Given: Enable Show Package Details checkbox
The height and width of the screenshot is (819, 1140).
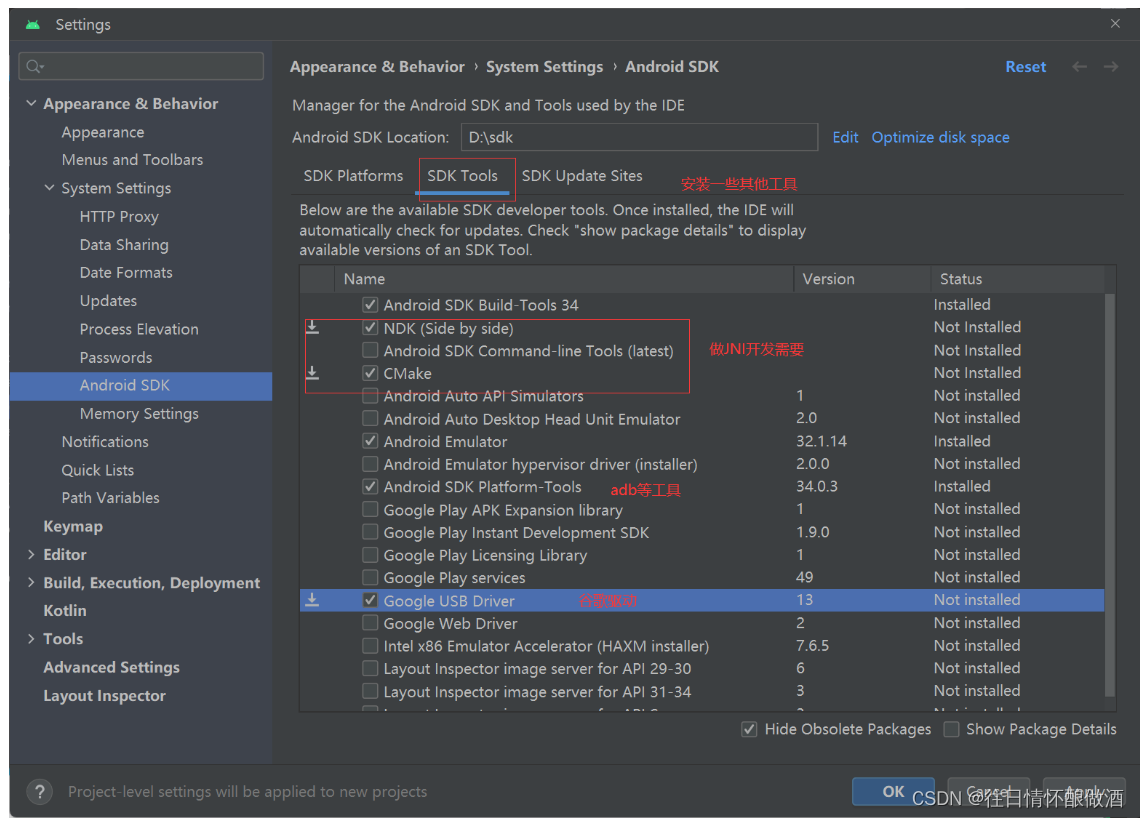Looking at the screenshot, I should [x=951, y=729].
